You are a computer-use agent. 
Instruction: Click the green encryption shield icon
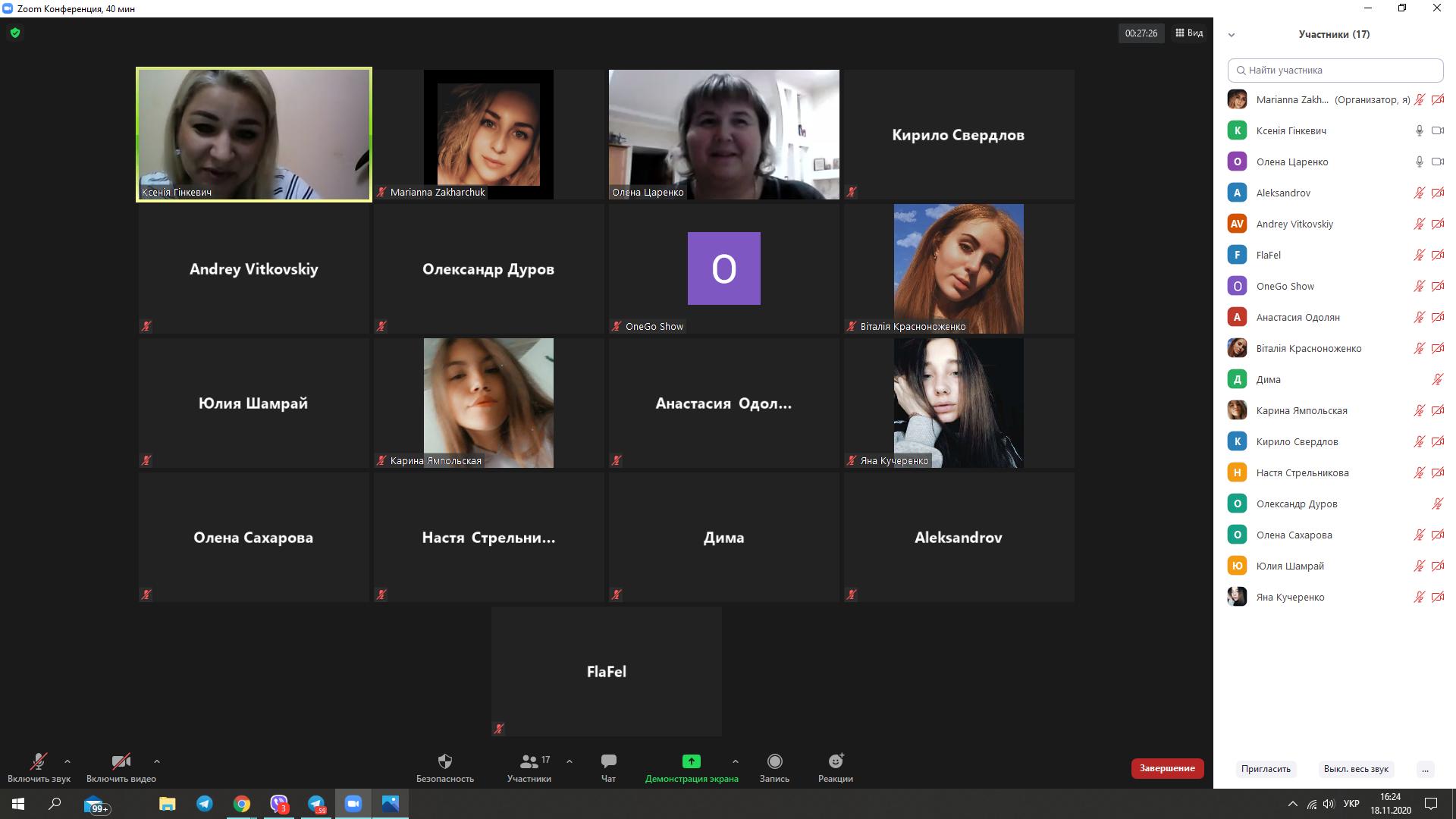15,33
